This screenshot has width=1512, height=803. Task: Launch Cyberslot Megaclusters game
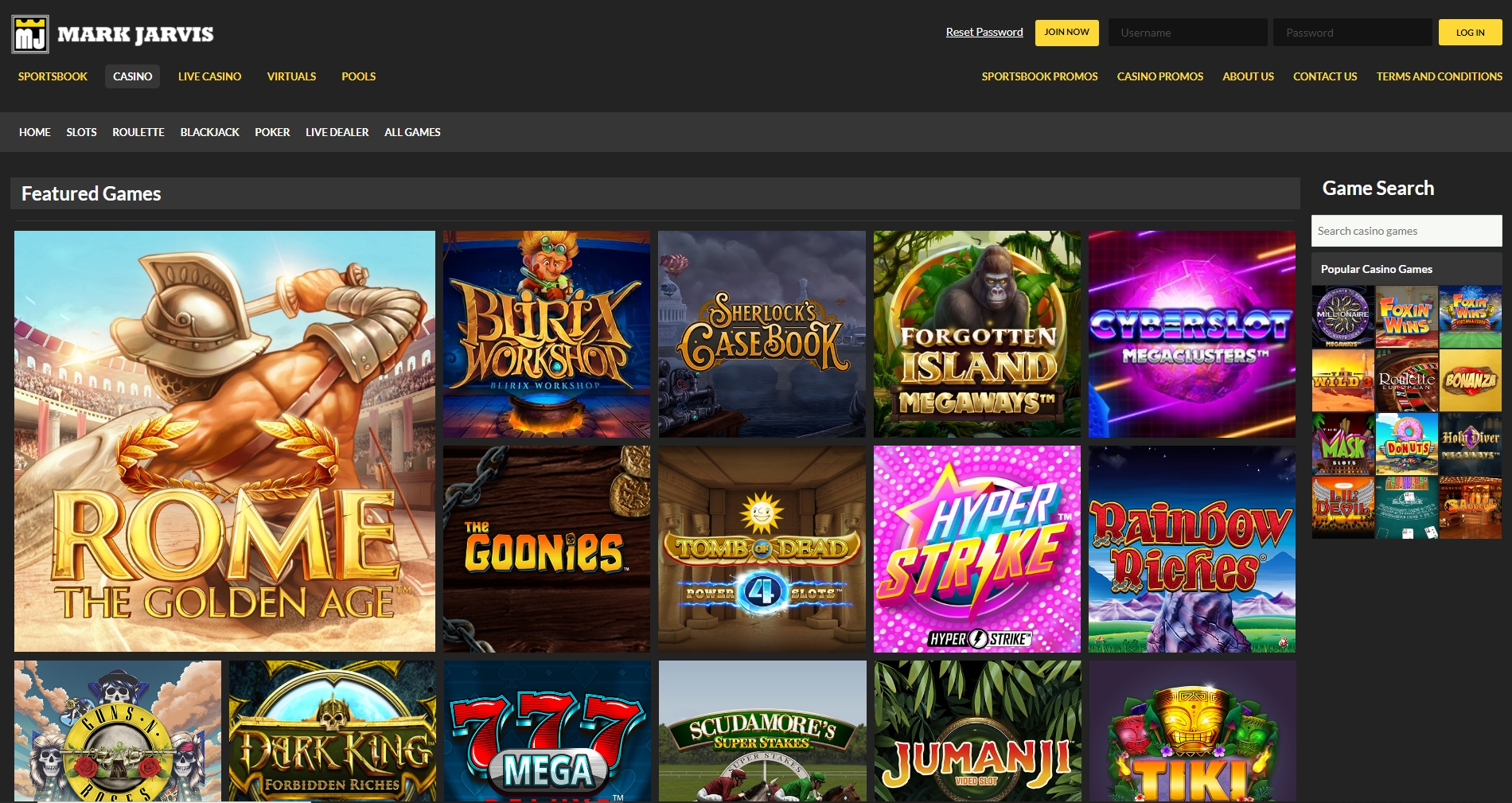1192,334
